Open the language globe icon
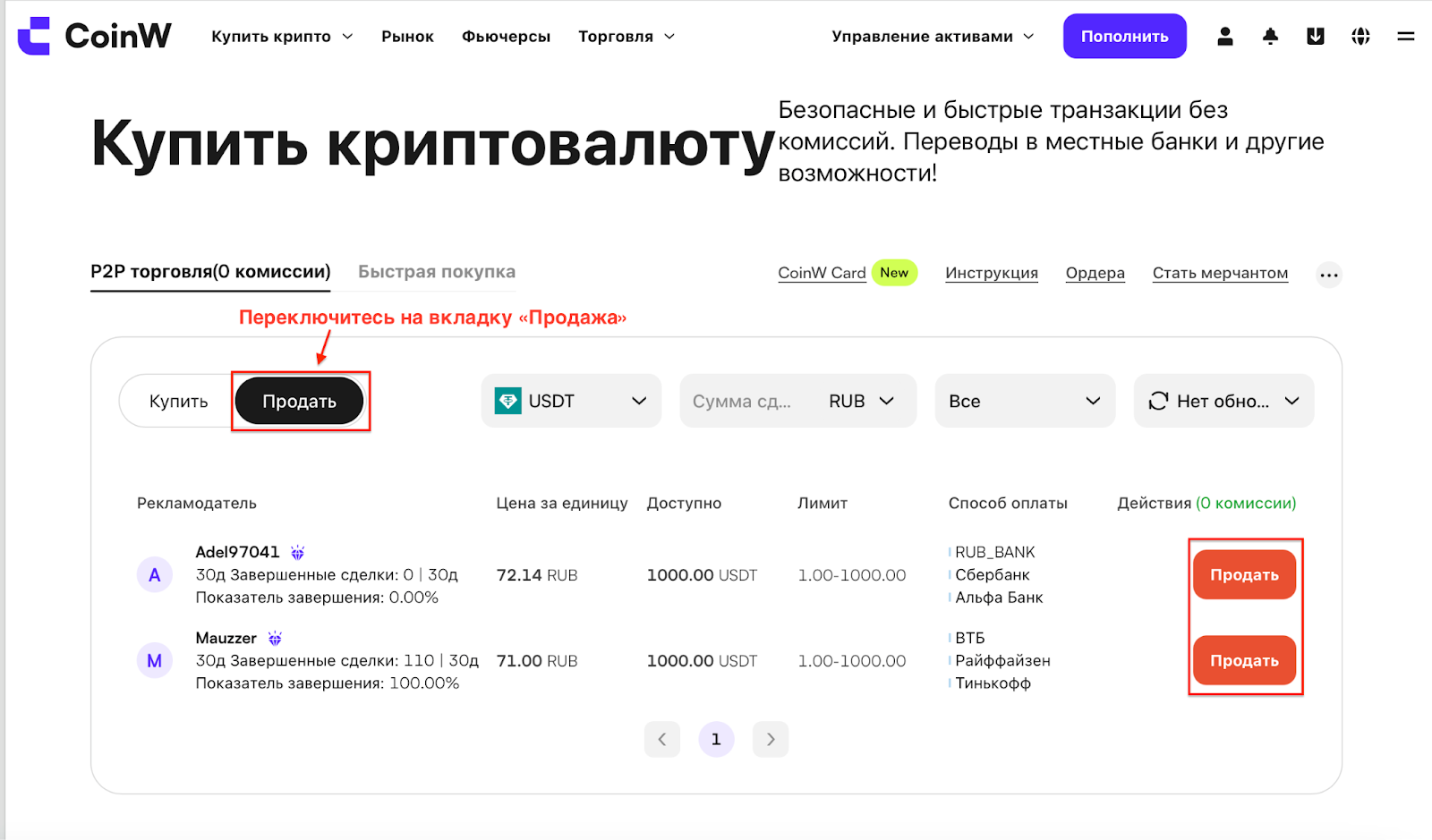 pos(1360,36)
